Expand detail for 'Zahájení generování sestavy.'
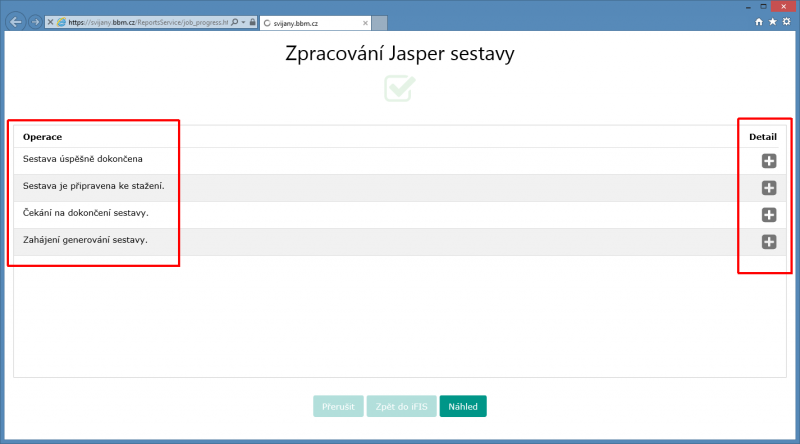Screen dimensions: 800x444 click(x=769, y=242)
